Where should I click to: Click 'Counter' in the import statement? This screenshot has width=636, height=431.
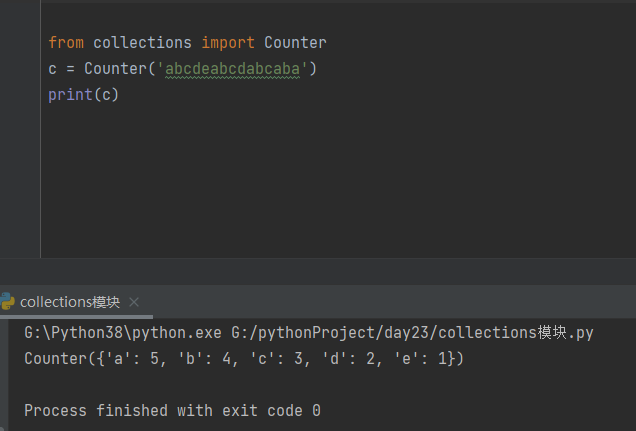point(295,43)
